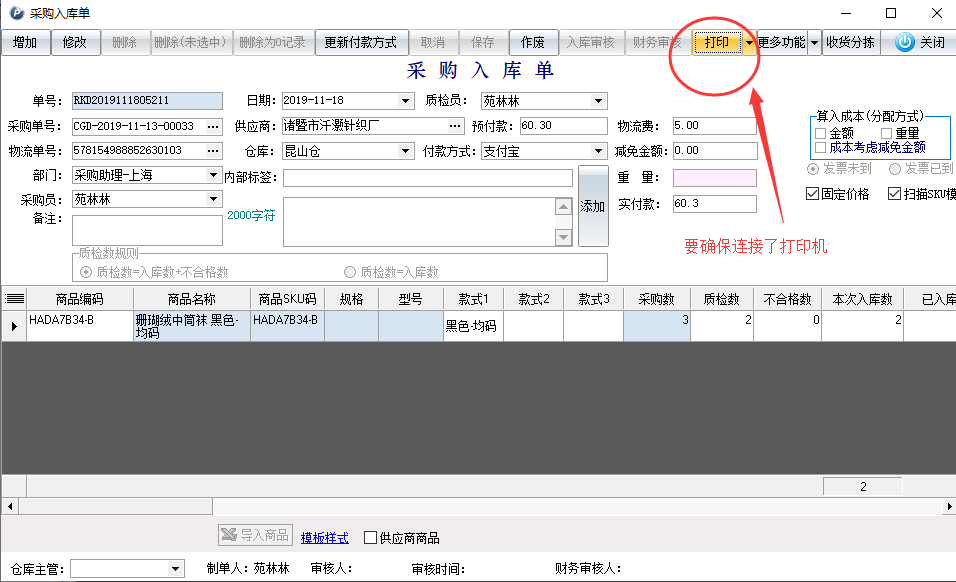Select 质检数=入库数 radio
This screenshot has height=582, width=956.
tap(350, 272)
